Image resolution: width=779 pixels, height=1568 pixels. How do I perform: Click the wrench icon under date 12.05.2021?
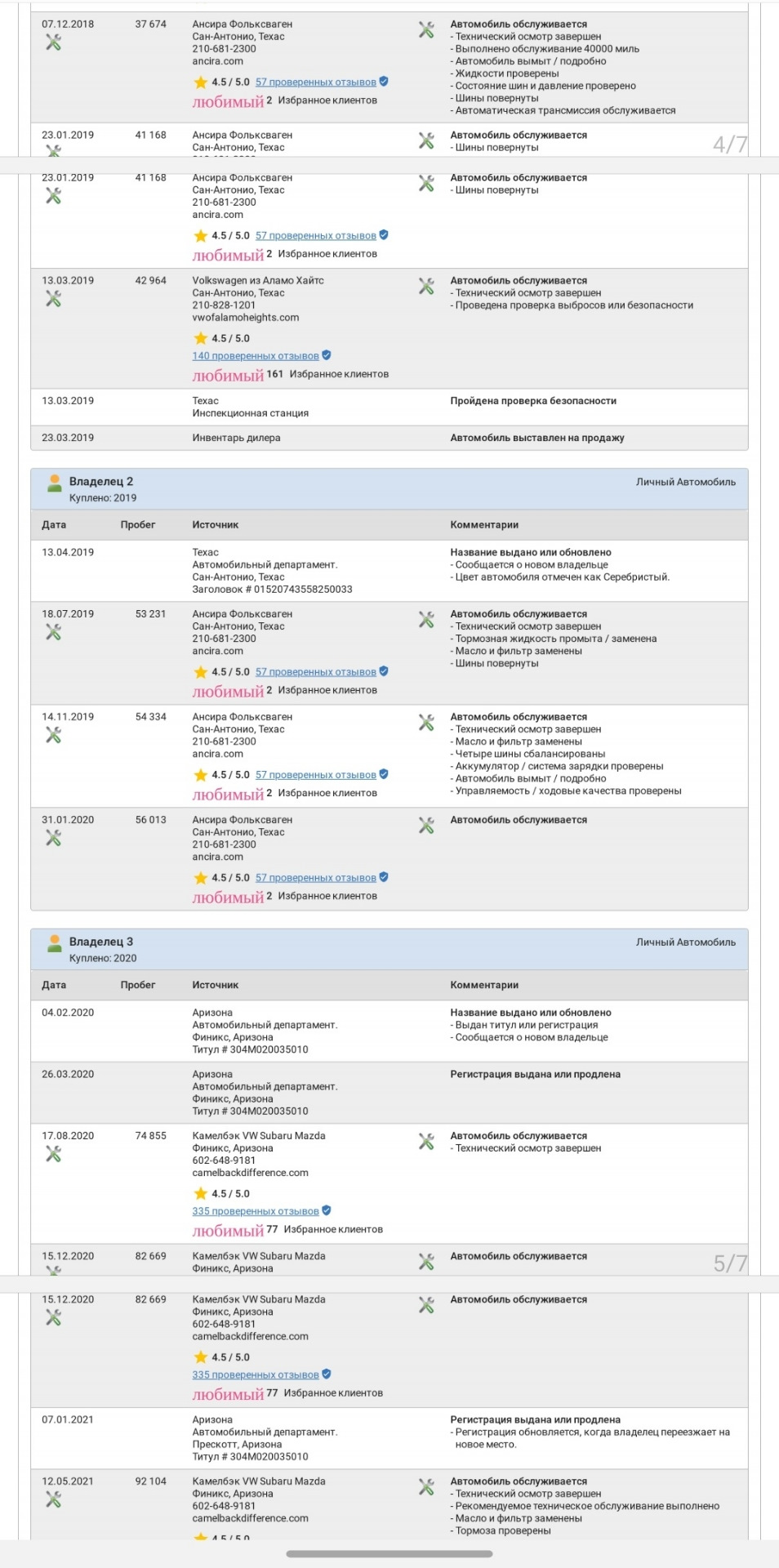(53, 1499)
